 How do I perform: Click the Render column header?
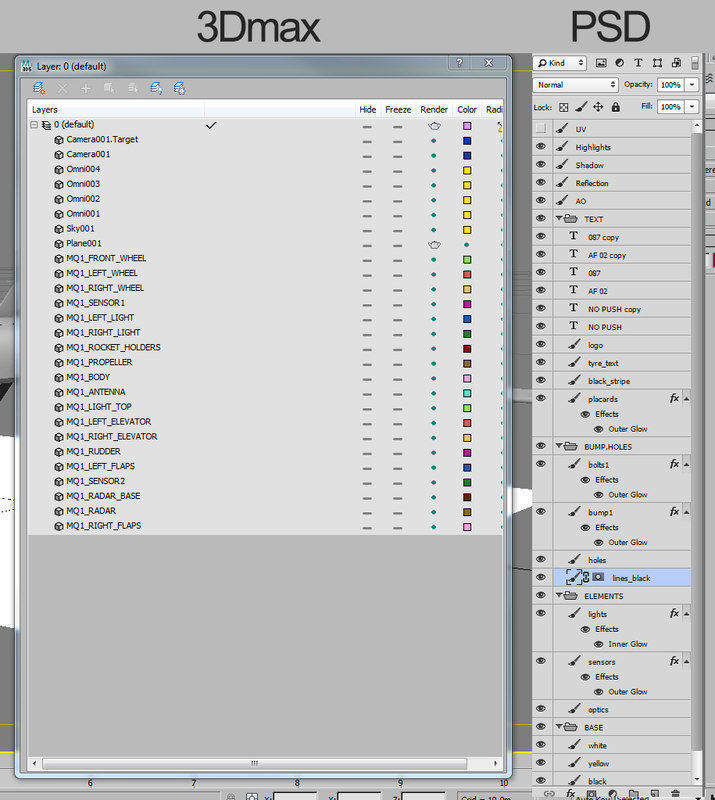434,110
